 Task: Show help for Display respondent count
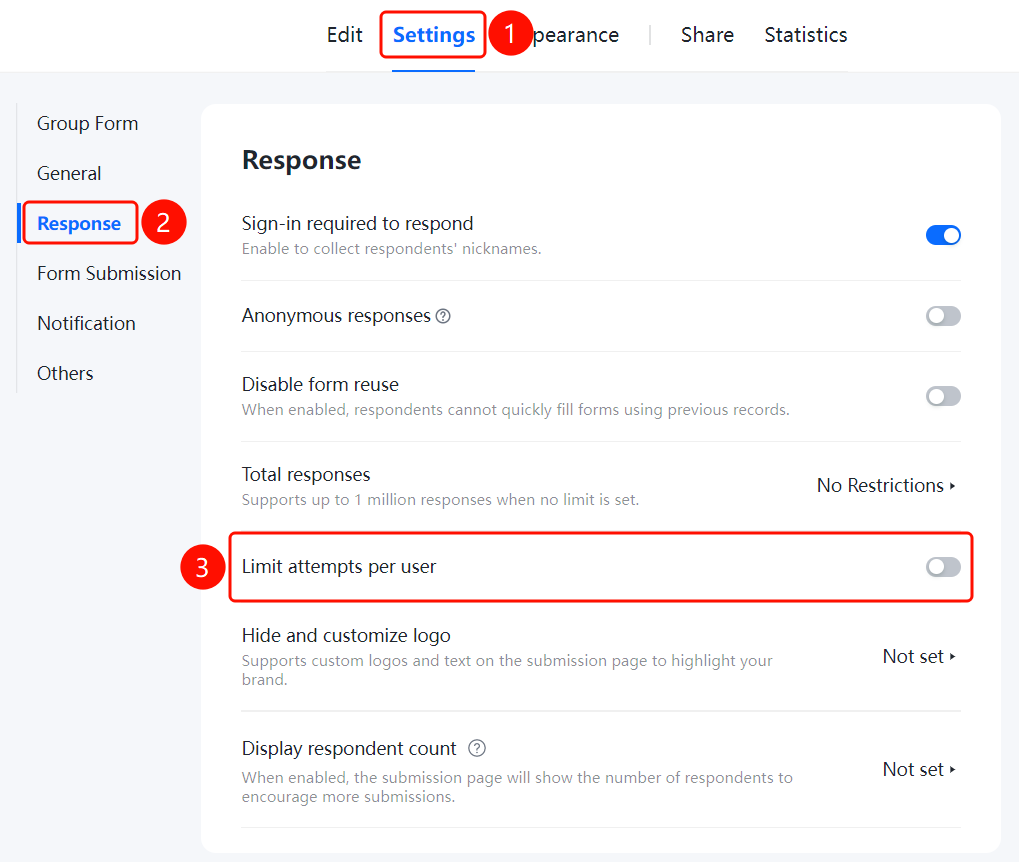click(x=477, y=748)
